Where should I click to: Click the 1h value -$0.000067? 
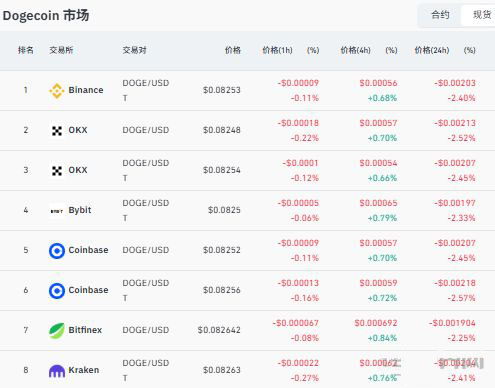tap(295, 323)
